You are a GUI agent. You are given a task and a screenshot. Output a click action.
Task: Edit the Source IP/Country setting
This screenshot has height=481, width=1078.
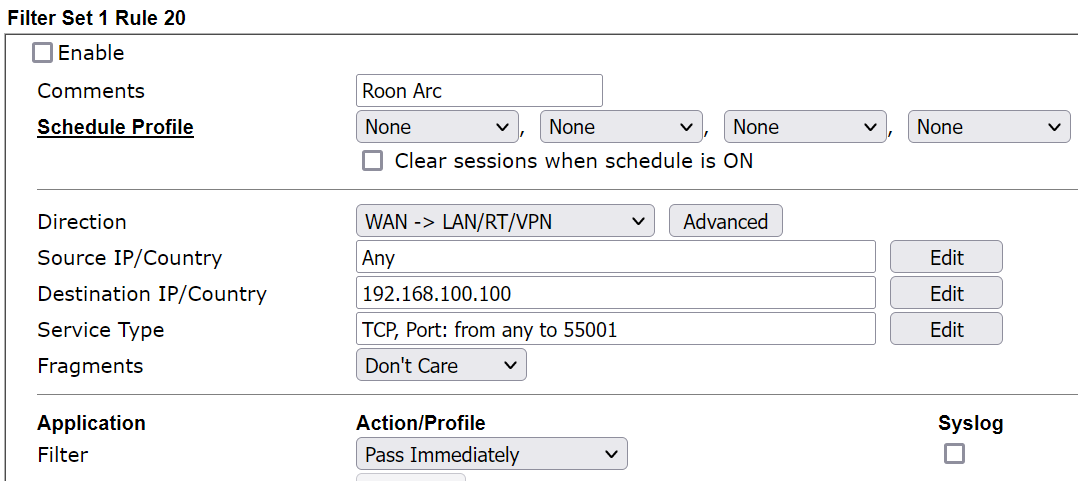click(946, 257)
